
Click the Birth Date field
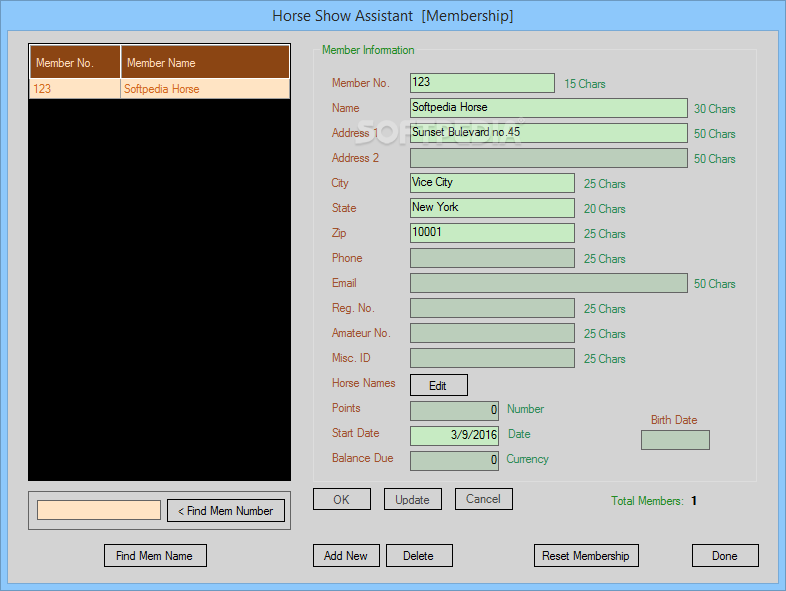(x=675, y=440)
